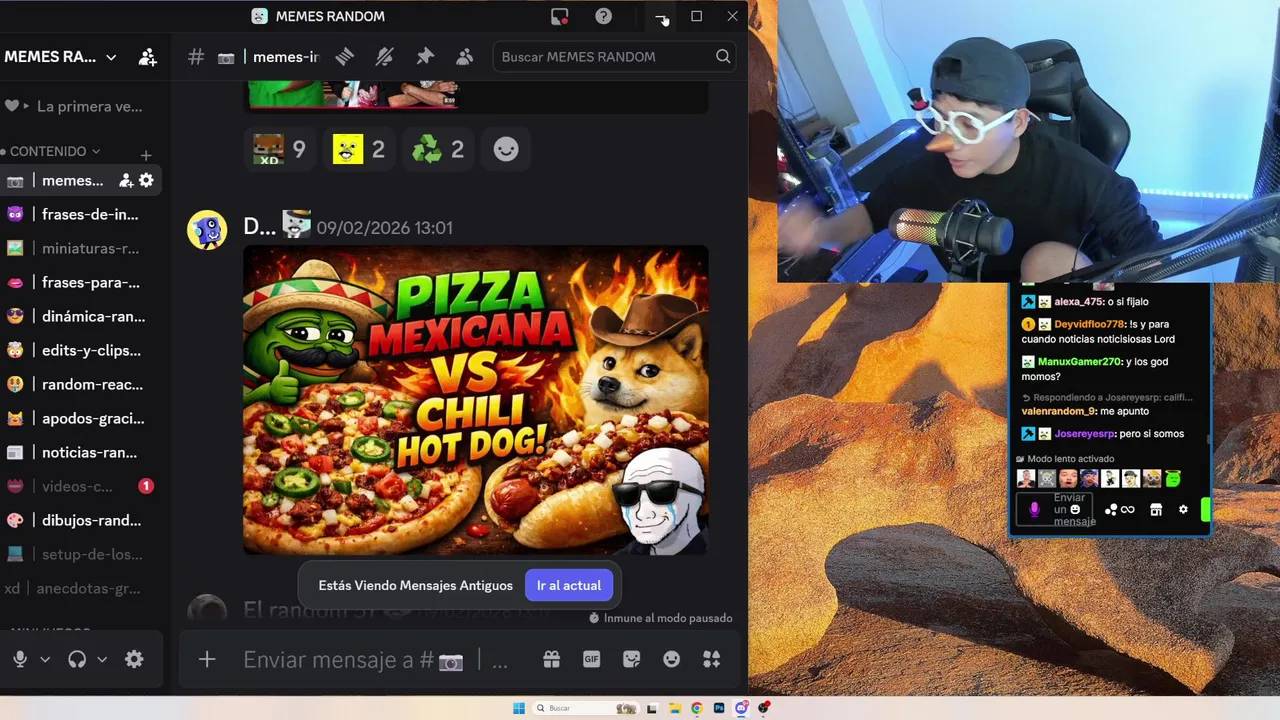Click the invite people icon beside server name

(x=147, y=57)
